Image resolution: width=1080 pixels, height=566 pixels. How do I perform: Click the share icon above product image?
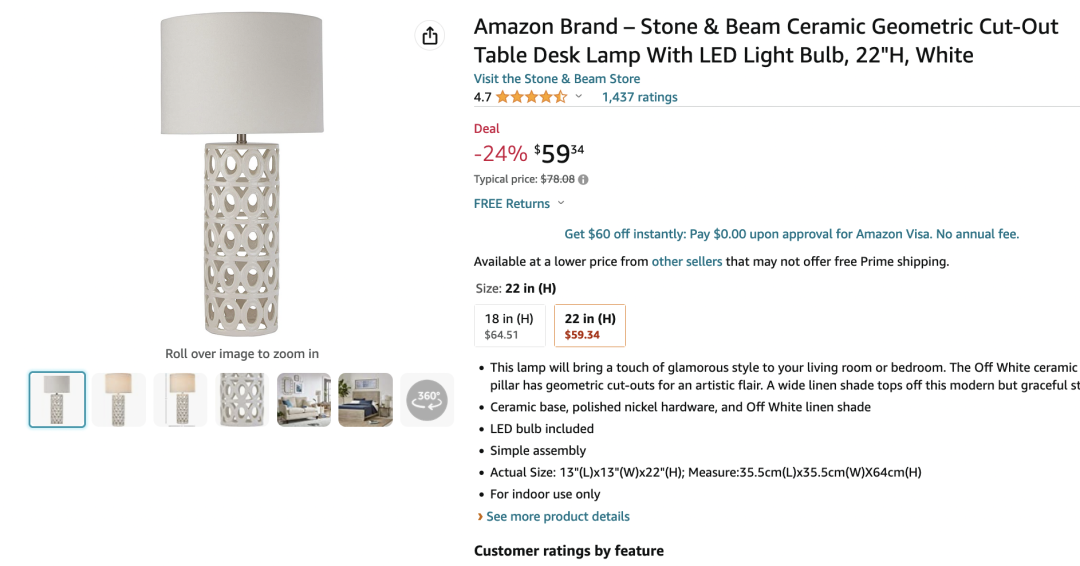tap(430, 36)
